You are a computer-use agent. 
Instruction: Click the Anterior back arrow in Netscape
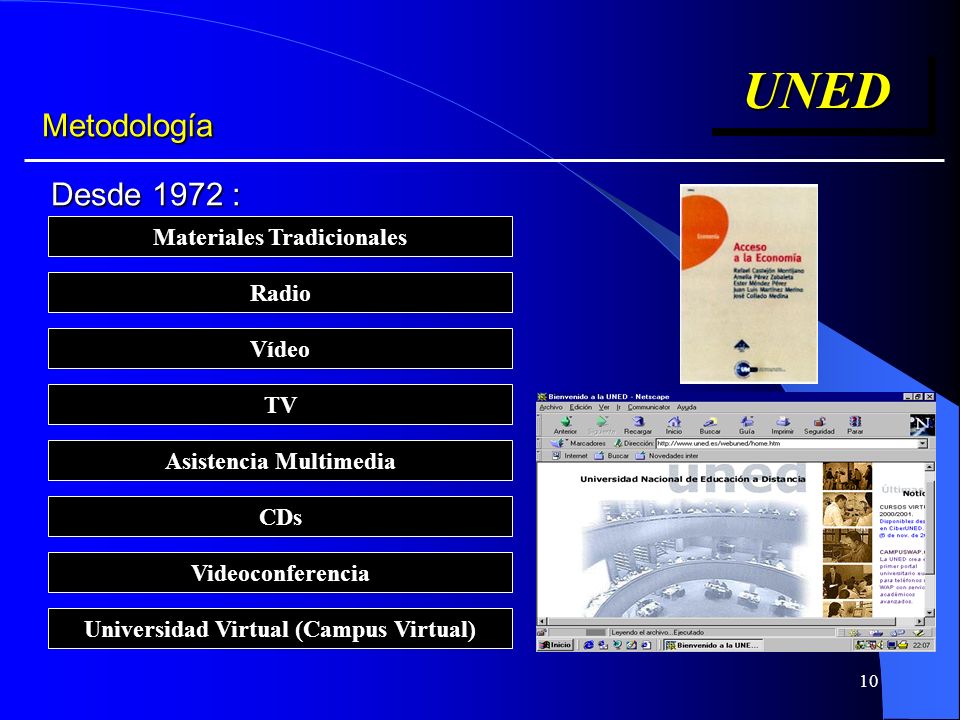point(565,425)
